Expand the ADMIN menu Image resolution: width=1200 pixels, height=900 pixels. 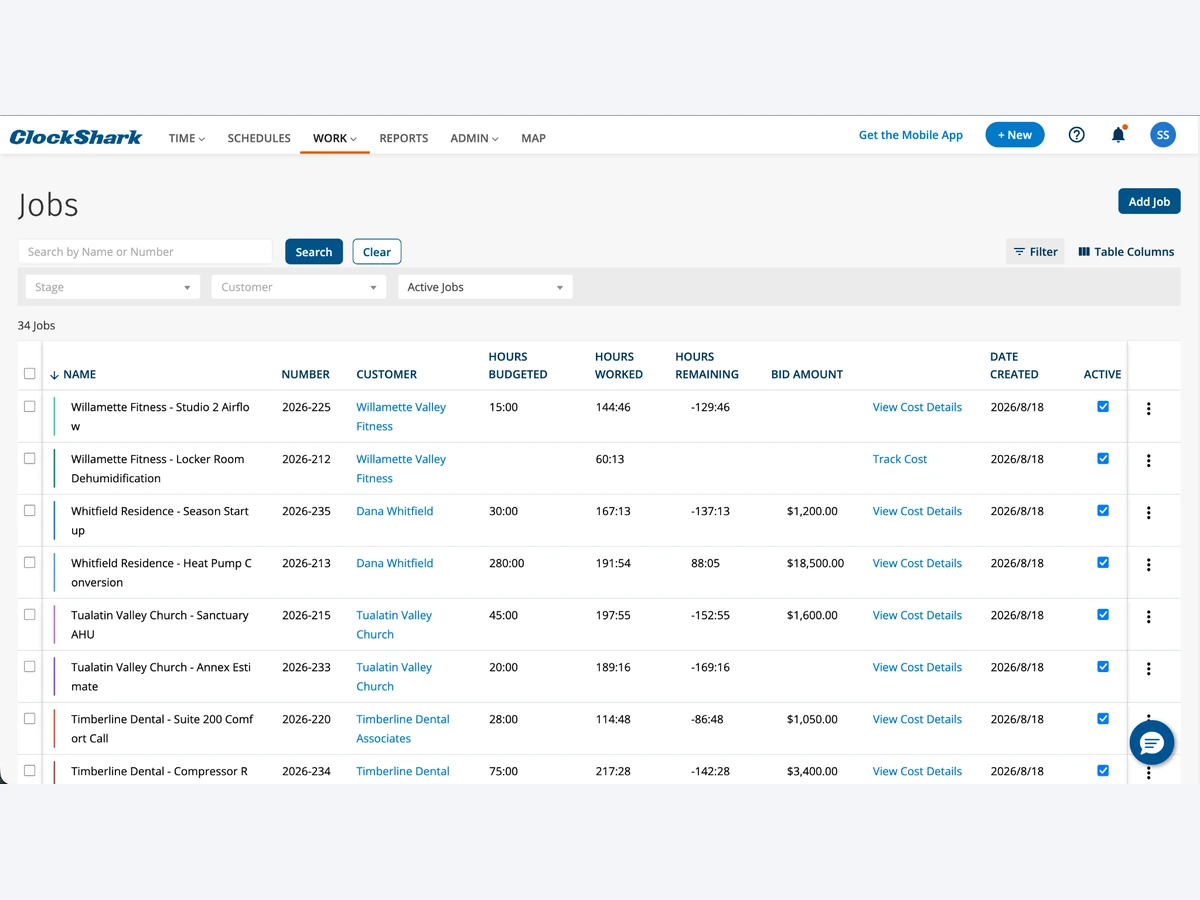point(474,138)
